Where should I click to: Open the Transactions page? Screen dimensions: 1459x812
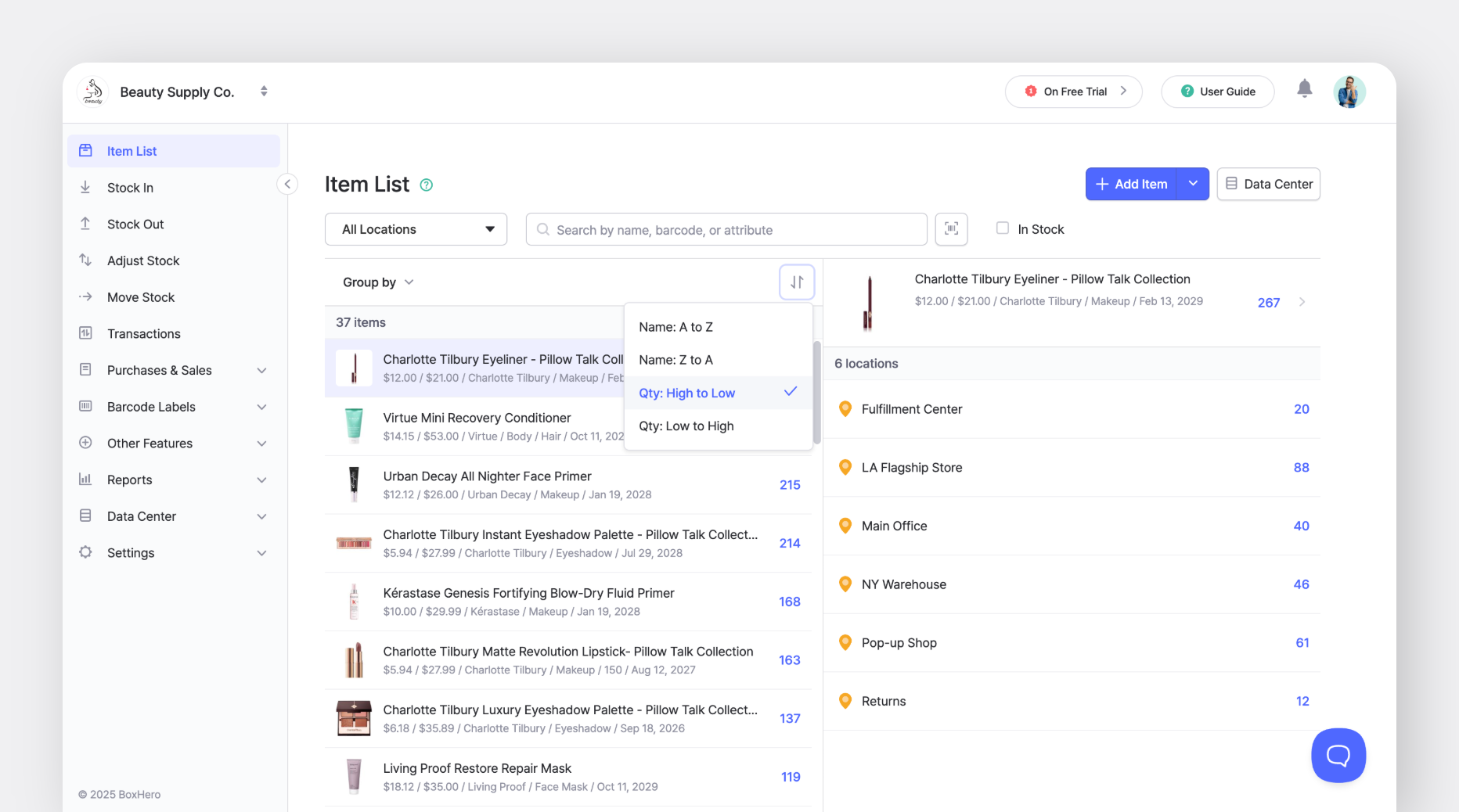(144, 333)
